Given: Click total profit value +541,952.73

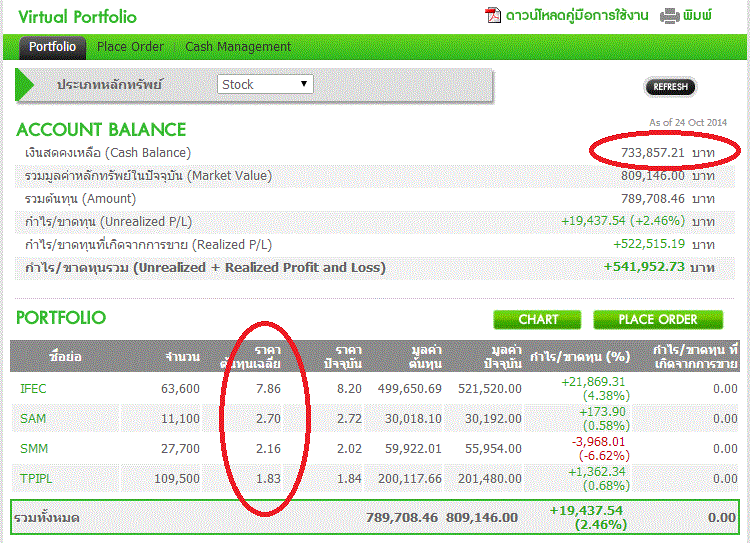Looking at the screenshot, I should click(x=644, y=267).
